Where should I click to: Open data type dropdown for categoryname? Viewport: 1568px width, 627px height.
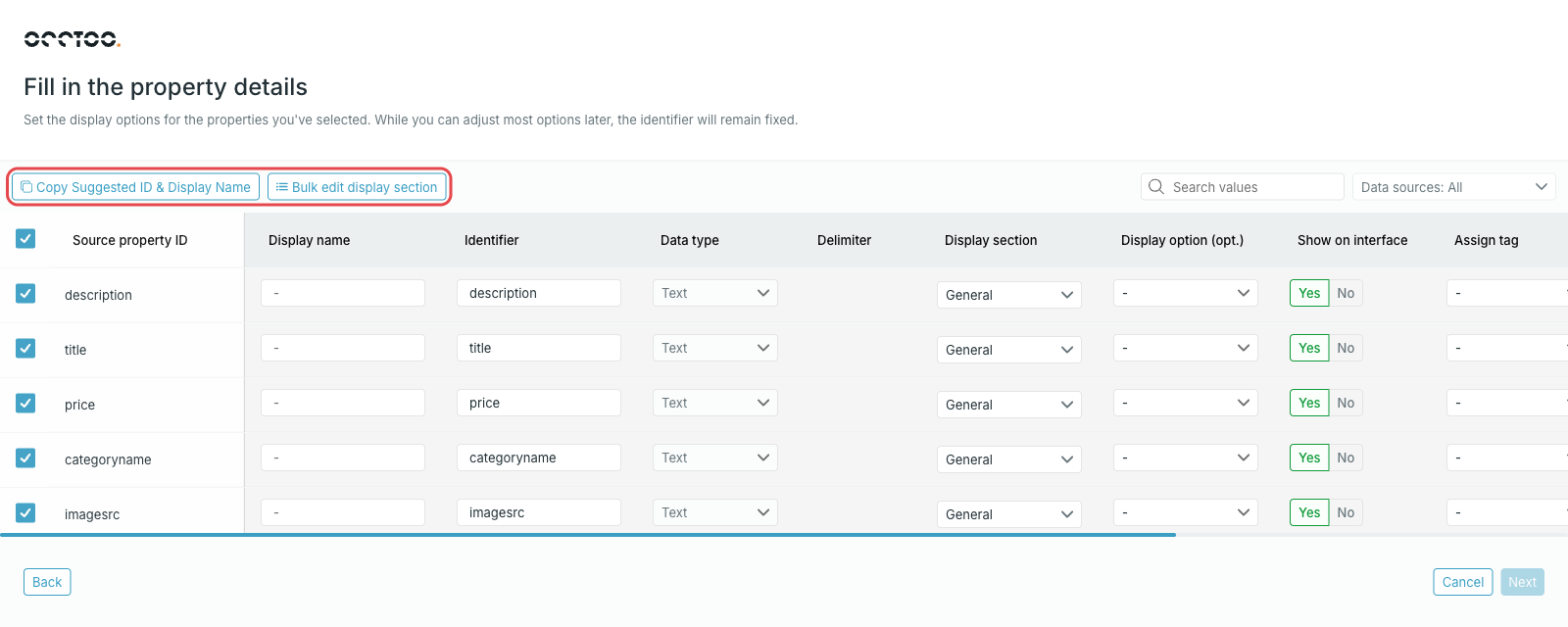click(715, 458)
